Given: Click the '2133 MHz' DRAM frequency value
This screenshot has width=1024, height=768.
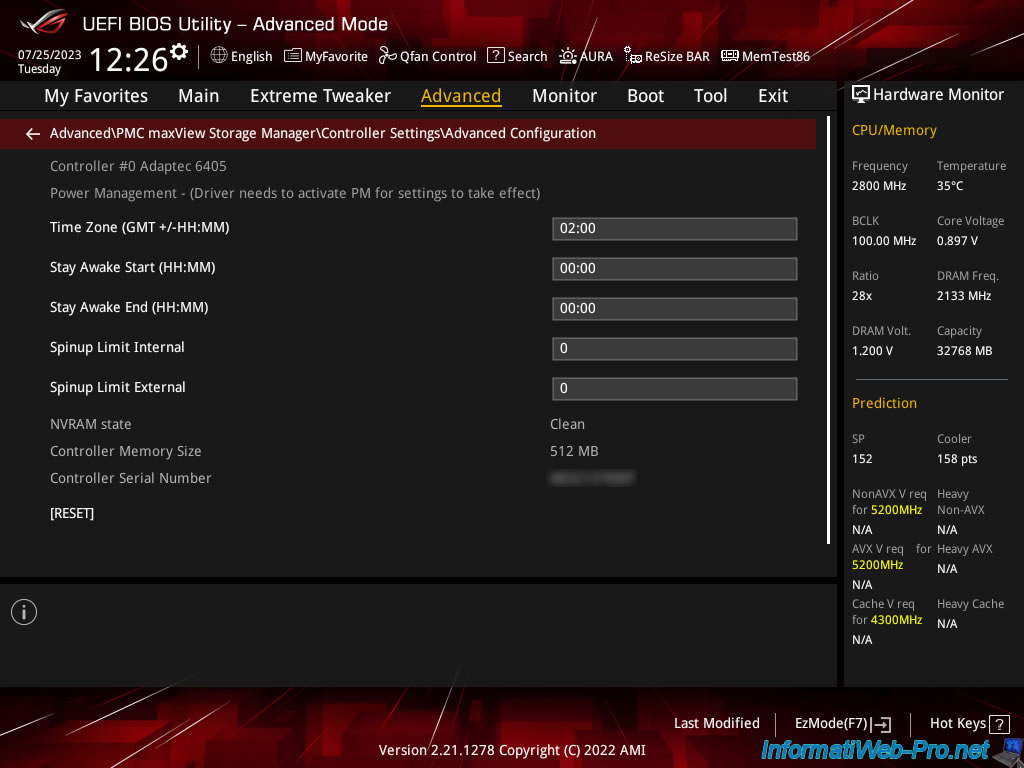Looking at the screenshot, I should (964, 296).
